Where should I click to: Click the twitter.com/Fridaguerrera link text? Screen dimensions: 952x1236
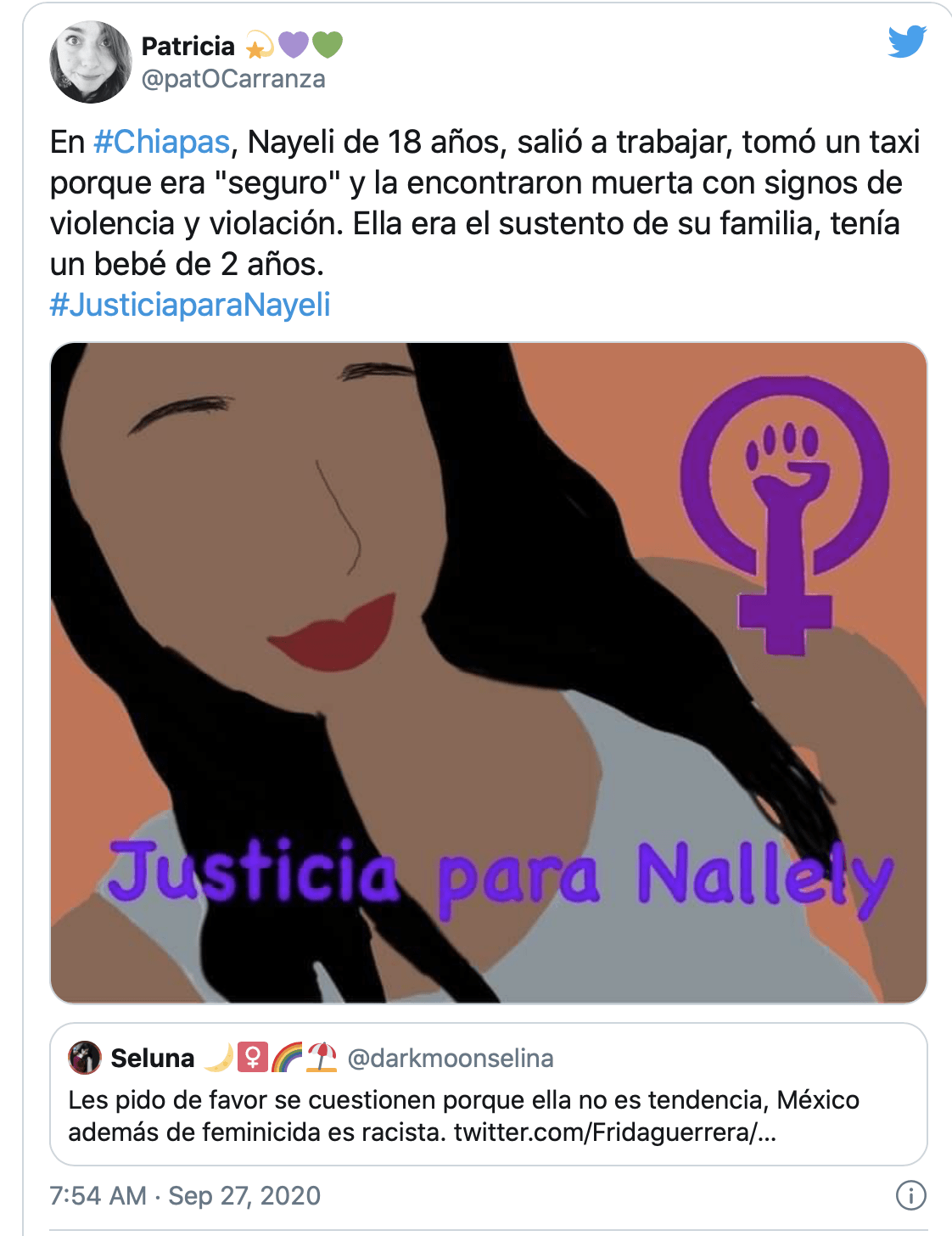pos(615,1132)
